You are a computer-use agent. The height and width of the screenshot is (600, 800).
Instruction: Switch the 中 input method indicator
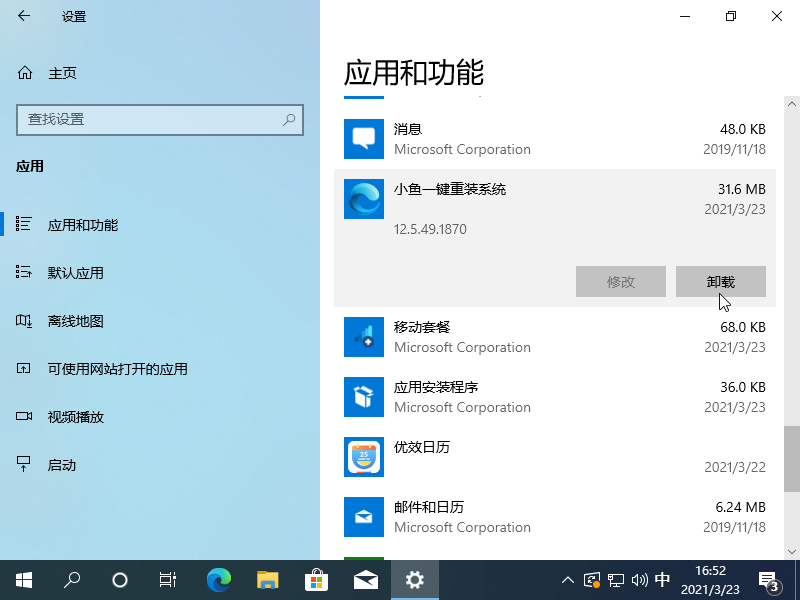662,580
